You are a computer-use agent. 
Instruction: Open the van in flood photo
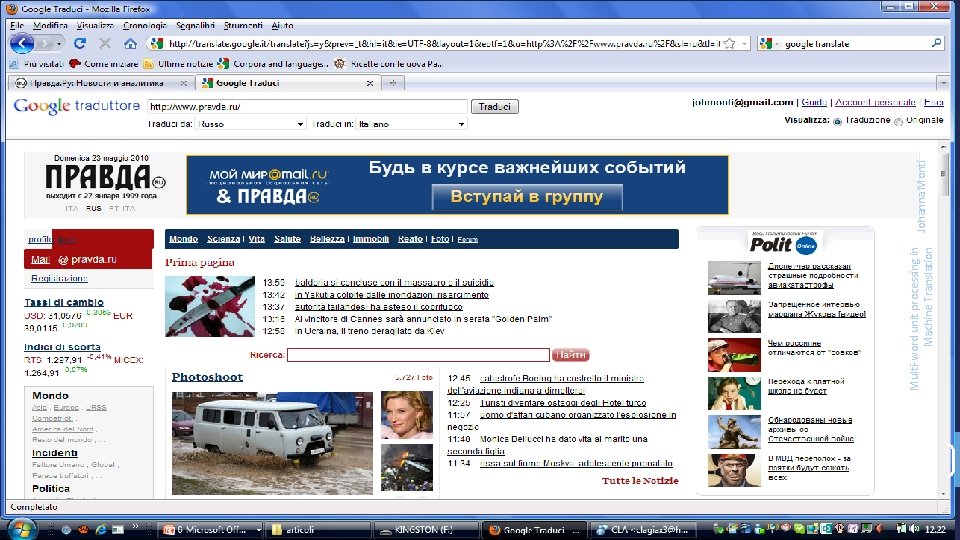[272, 443]
